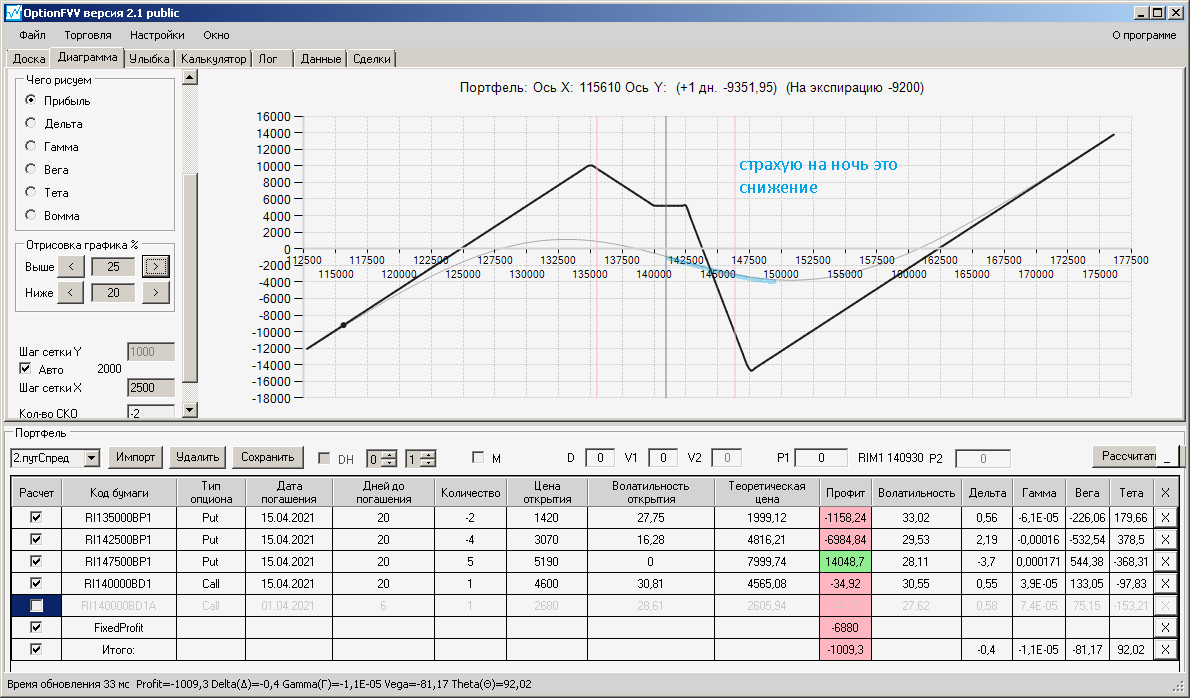Click the V1 input field

pos(663,457)
